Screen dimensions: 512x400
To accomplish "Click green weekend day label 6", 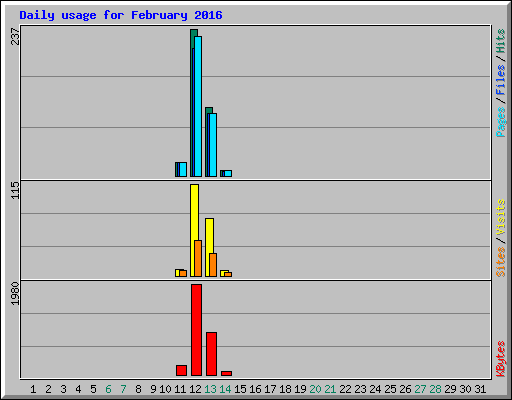I will [x=108, y=389].
